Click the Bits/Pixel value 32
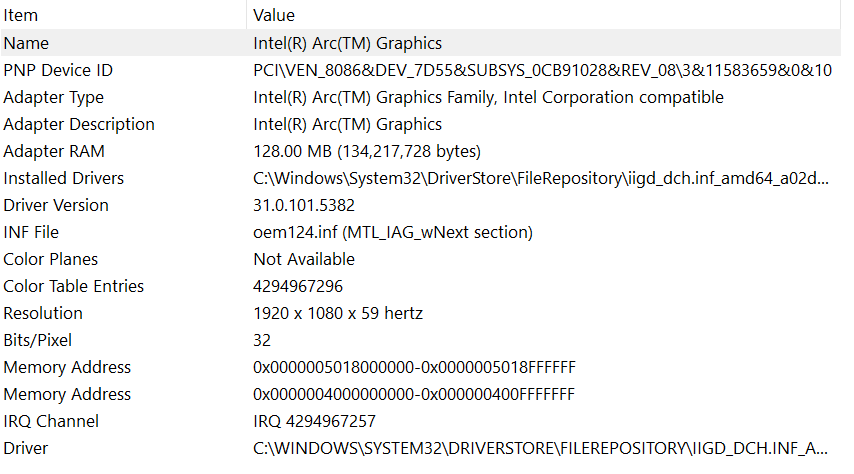 [262, 340]
